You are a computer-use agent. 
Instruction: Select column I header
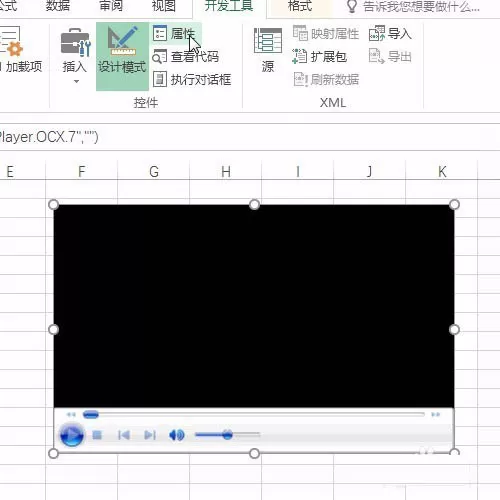[298, 172]
